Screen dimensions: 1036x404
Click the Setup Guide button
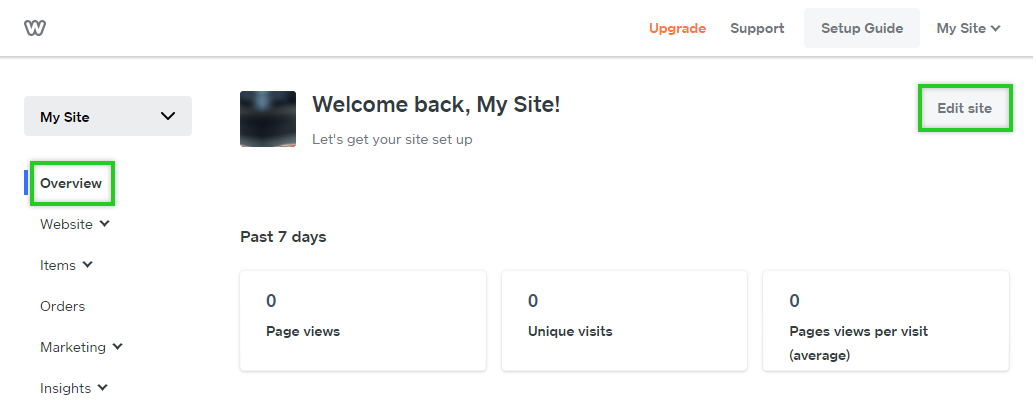click(x=861, y=28)
